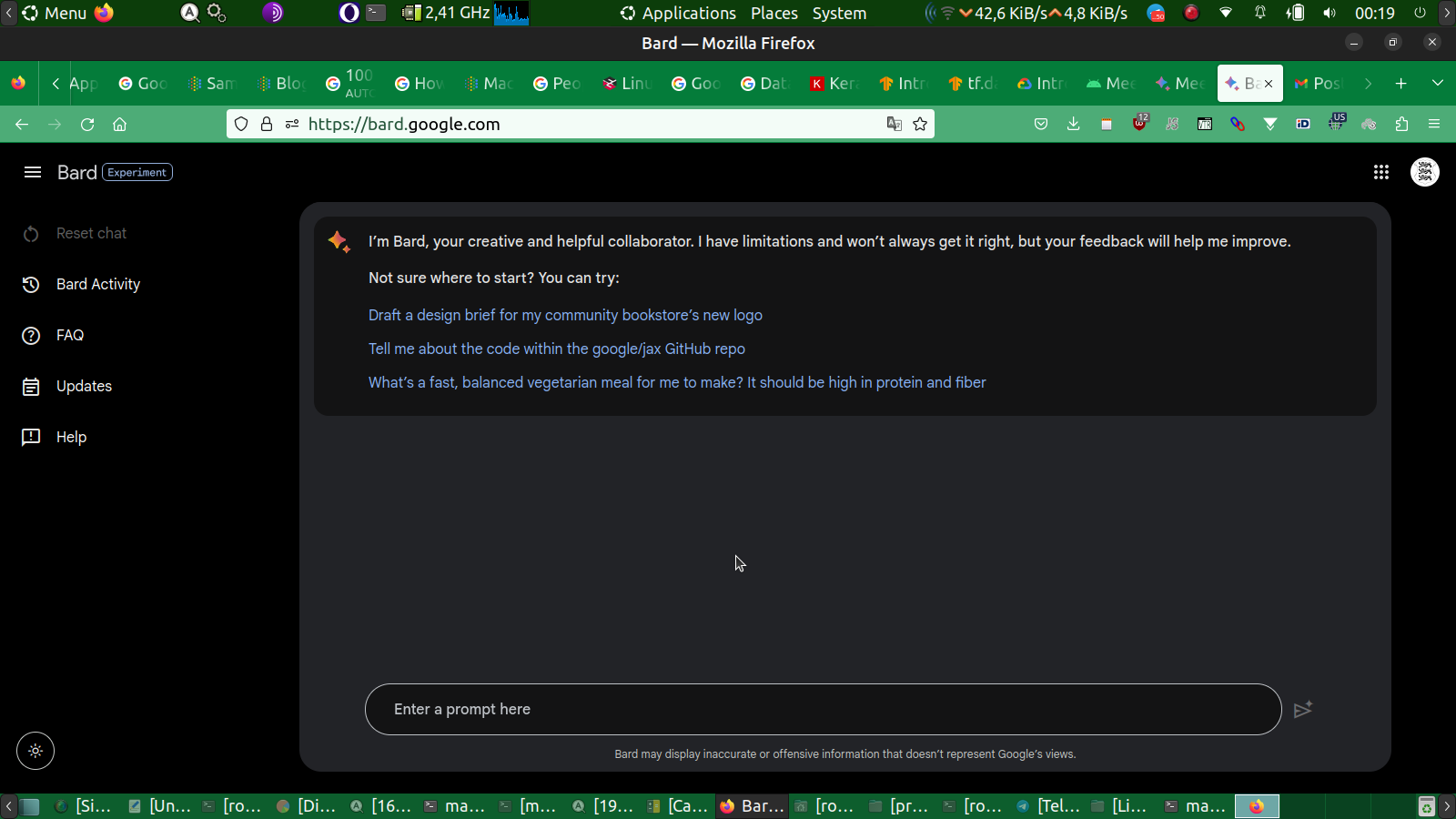Toggle Bard's light/dark theme button

(35, 751)
